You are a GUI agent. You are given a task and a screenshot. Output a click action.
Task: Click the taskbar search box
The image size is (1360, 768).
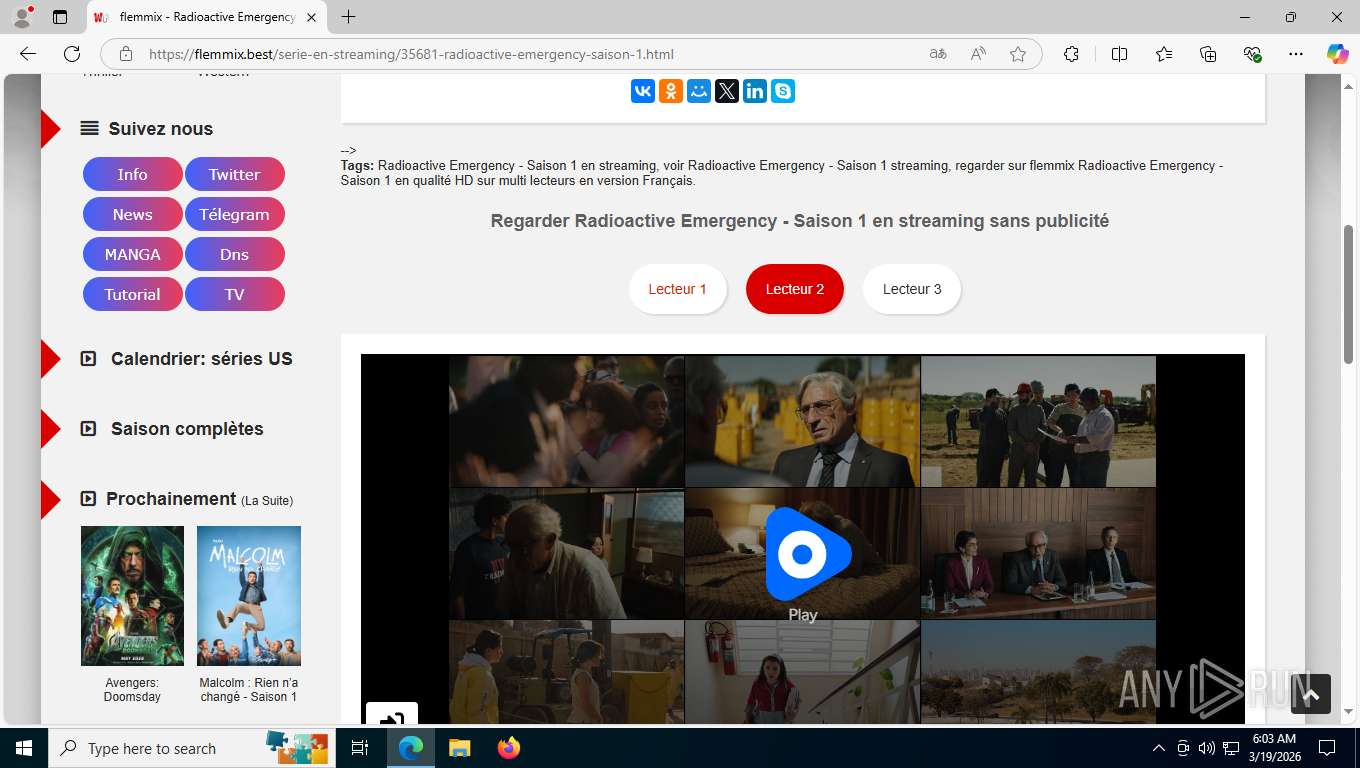[x=190, y=748]
